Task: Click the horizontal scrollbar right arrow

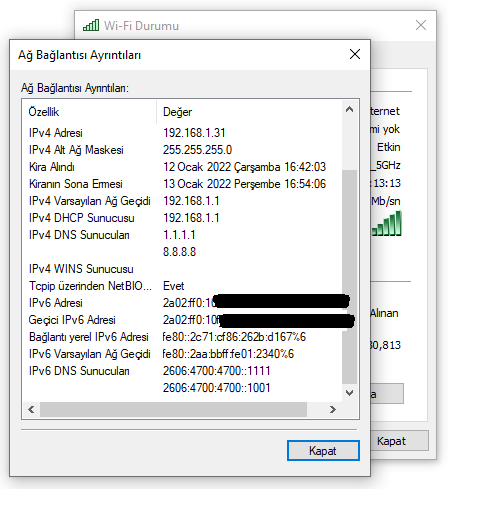Action: click(x=332, y=409)
